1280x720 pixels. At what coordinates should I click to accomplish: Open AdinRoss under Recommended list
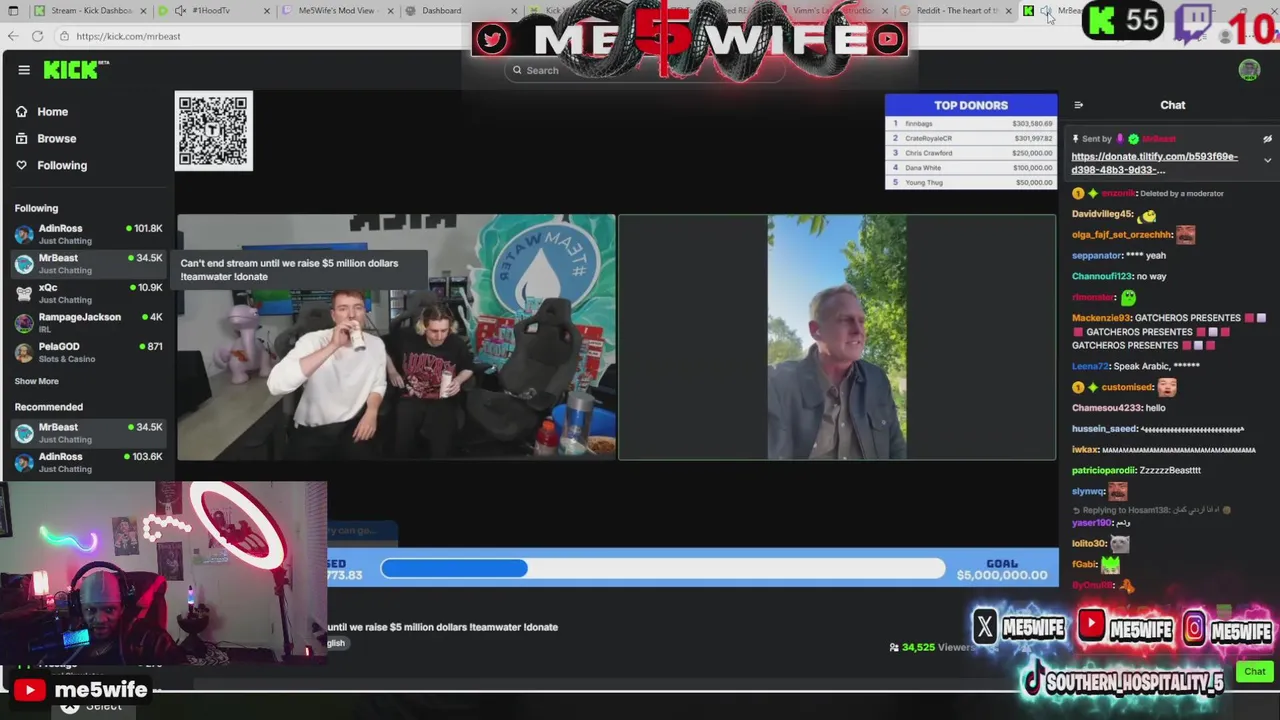88,462
